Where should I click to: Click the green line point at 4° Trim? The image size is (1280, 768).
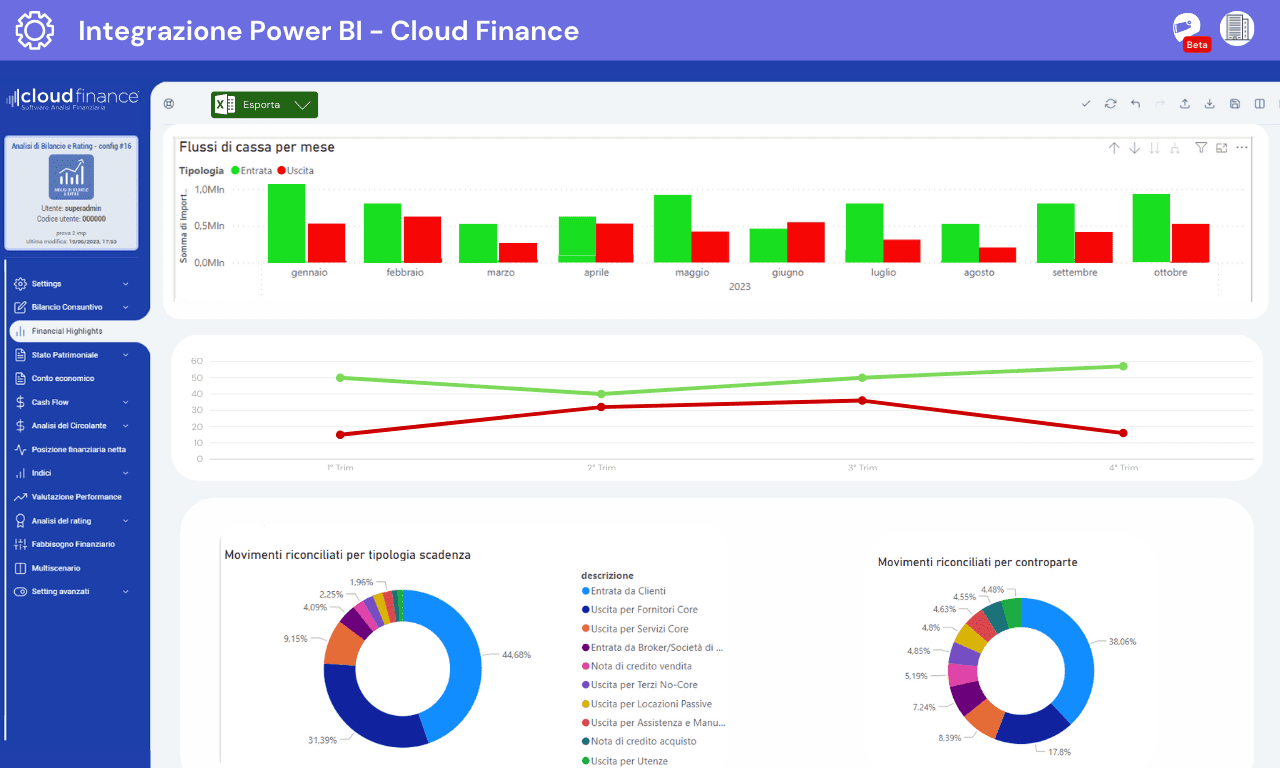pos(1123,366)
